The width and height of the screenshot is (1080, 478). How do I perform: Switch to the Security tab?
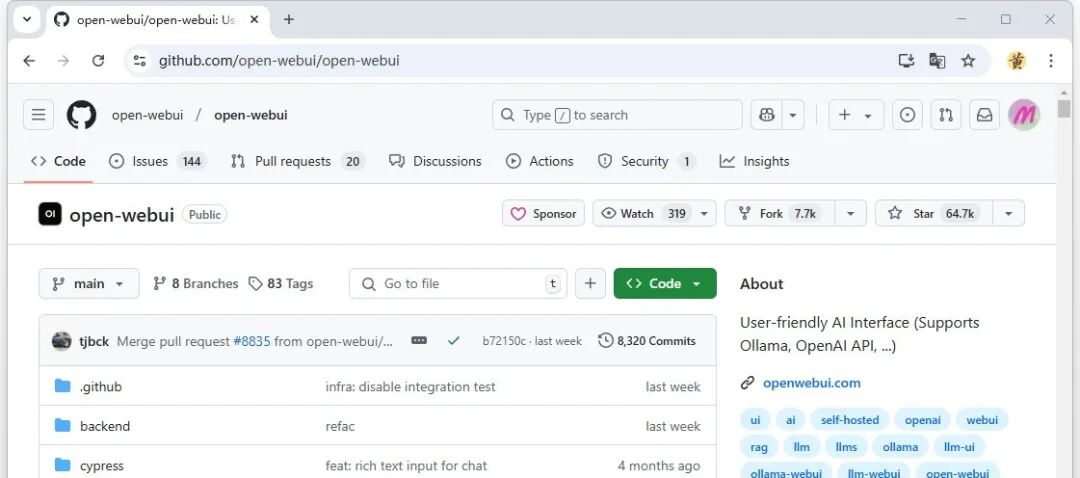pyautogui.click(x=645, y=161)
